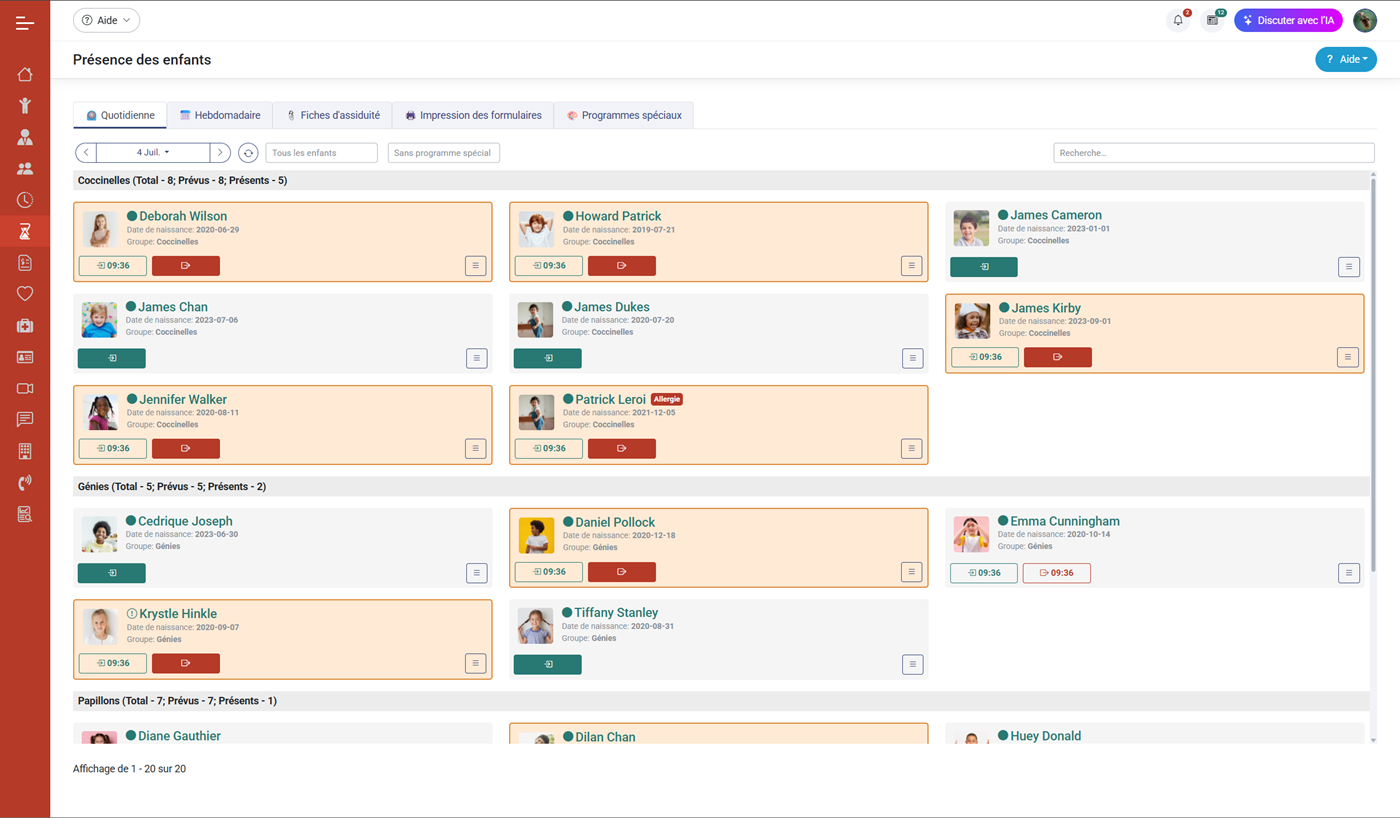Open the medical kit sidebar icon
This screenshot has height=818, width=1400.
[x=25, y=326]
